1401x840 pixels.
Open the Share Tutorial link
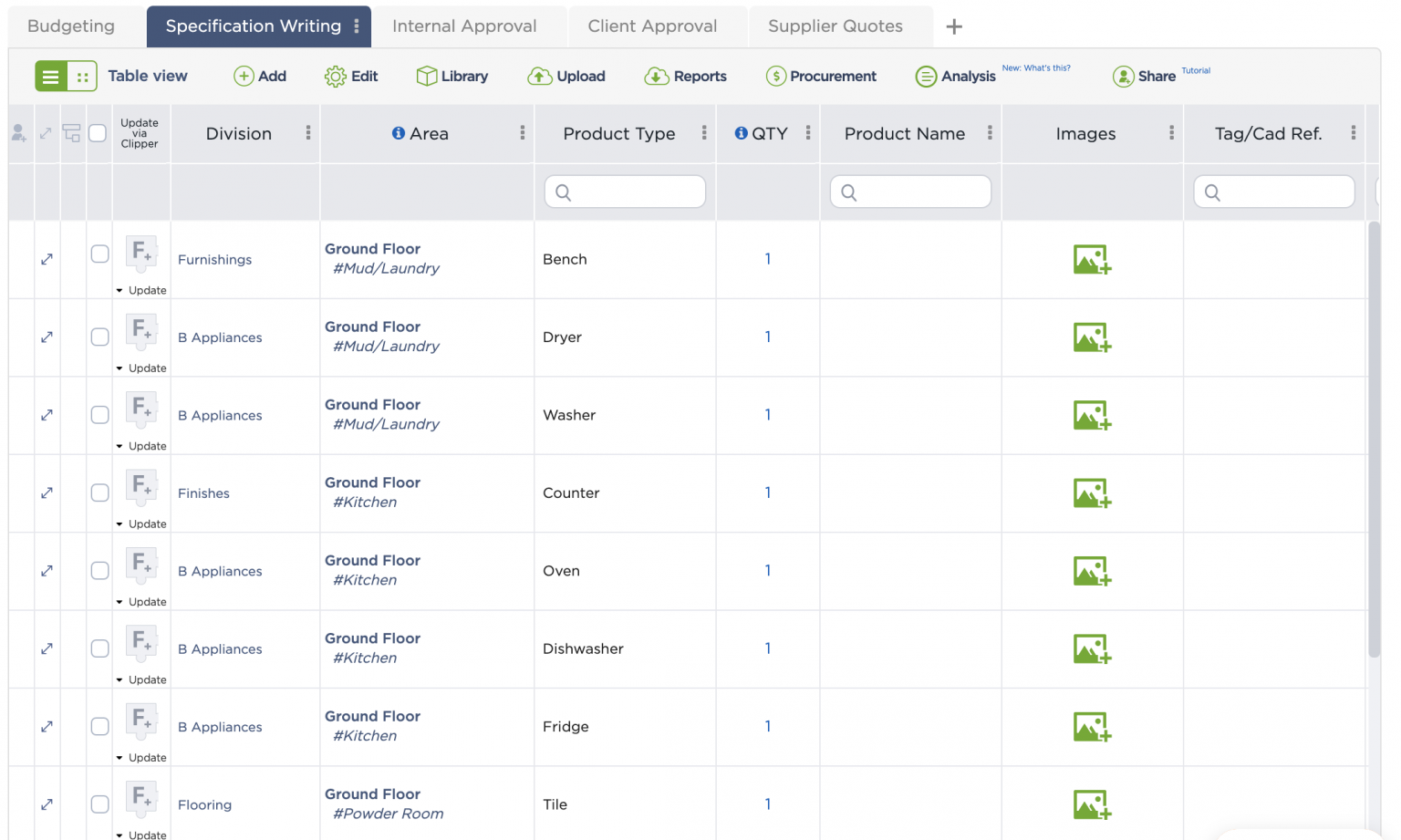(x=1196, y=70)
